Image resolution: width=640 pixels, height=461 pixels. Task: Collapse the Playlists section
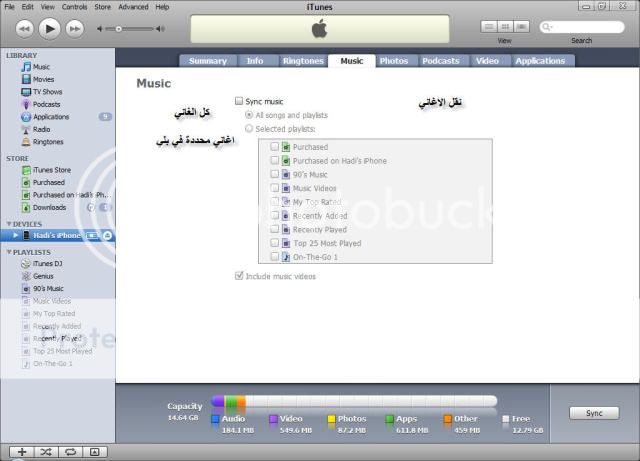(x=9, y=252)
